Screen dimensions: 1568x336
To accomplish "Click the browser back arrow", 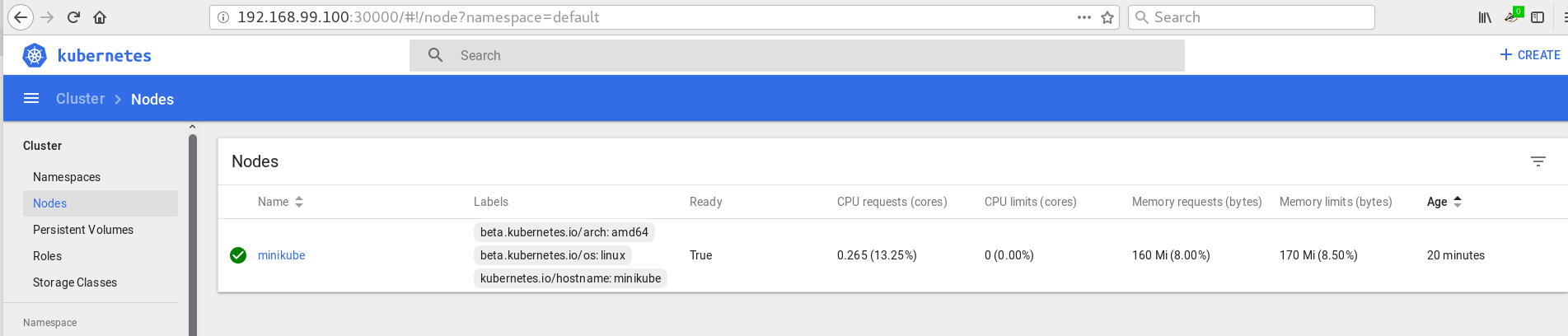I will [21, 17].
